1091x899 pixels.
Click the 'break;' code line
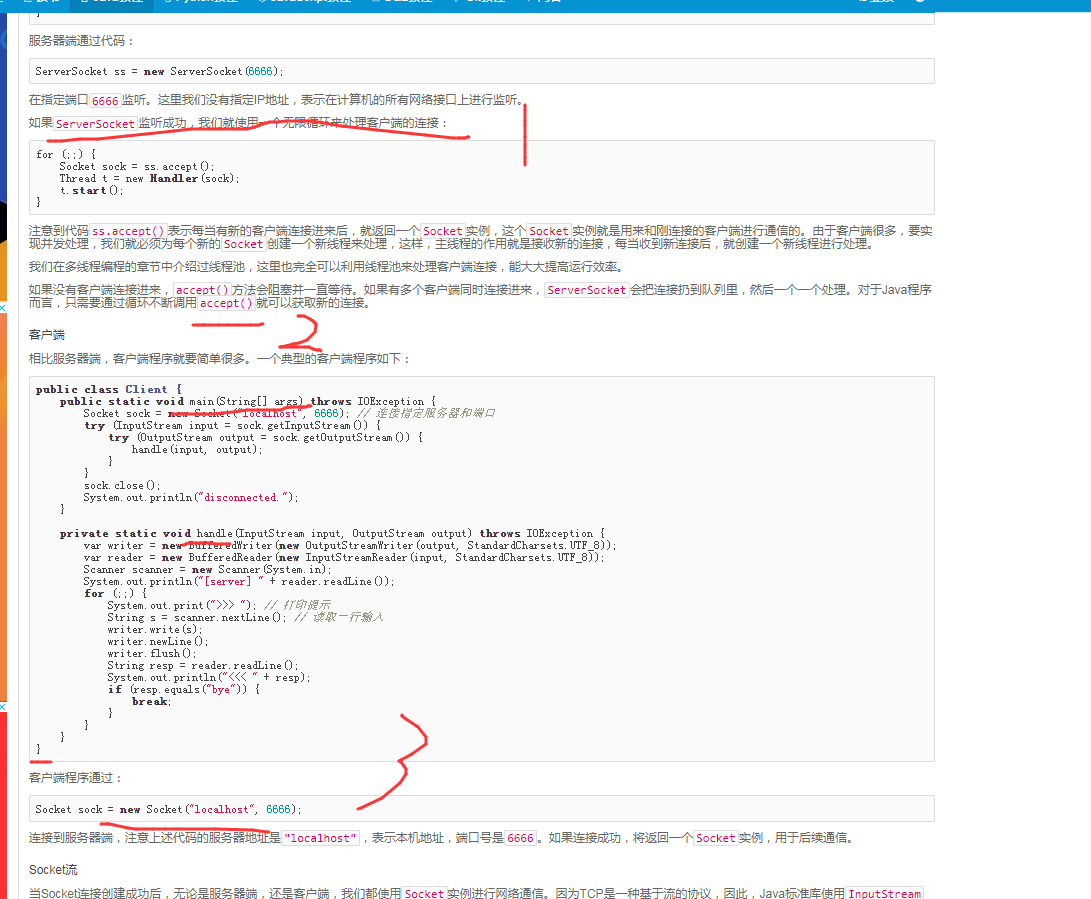click(152, 701)
